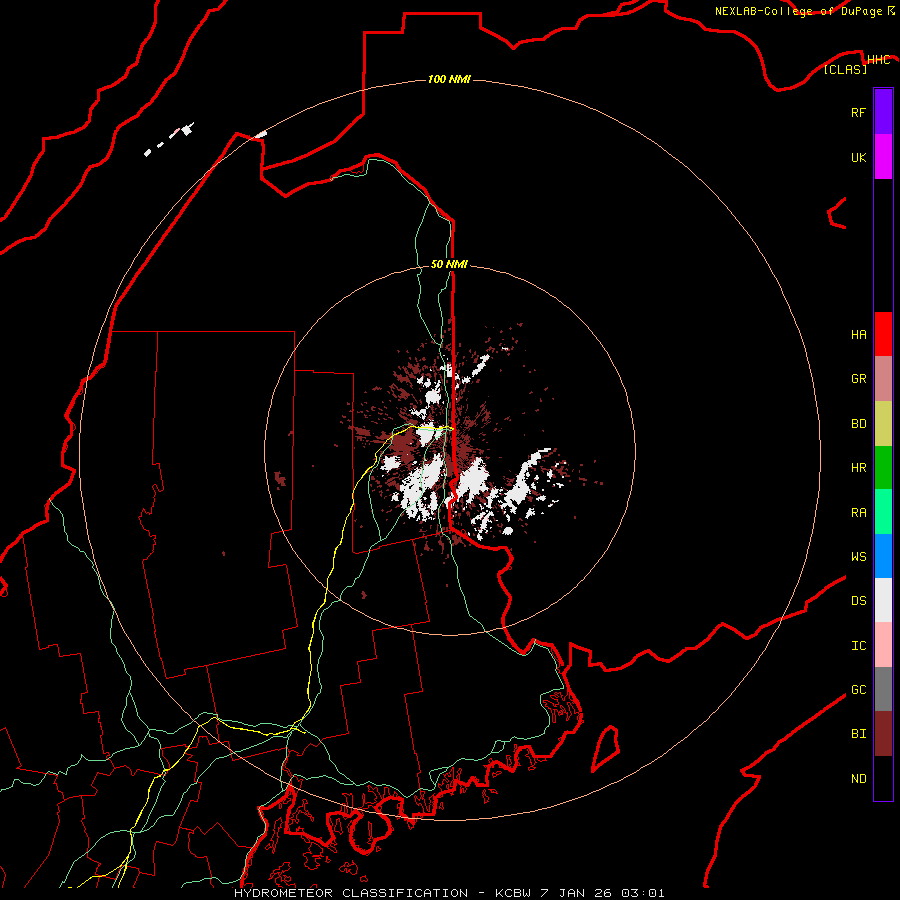
Task: Click the HR legend label
Action: pyautogui.click(x=858, y=468)
